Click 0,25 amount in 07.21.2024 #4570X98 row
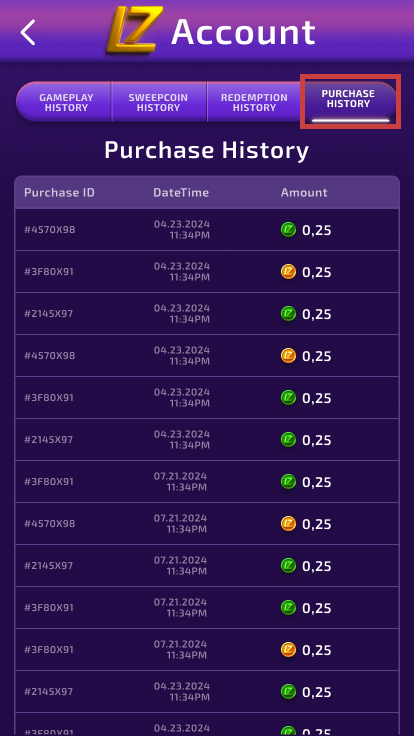This screenshot has height=736, width=414. point(317,524)
